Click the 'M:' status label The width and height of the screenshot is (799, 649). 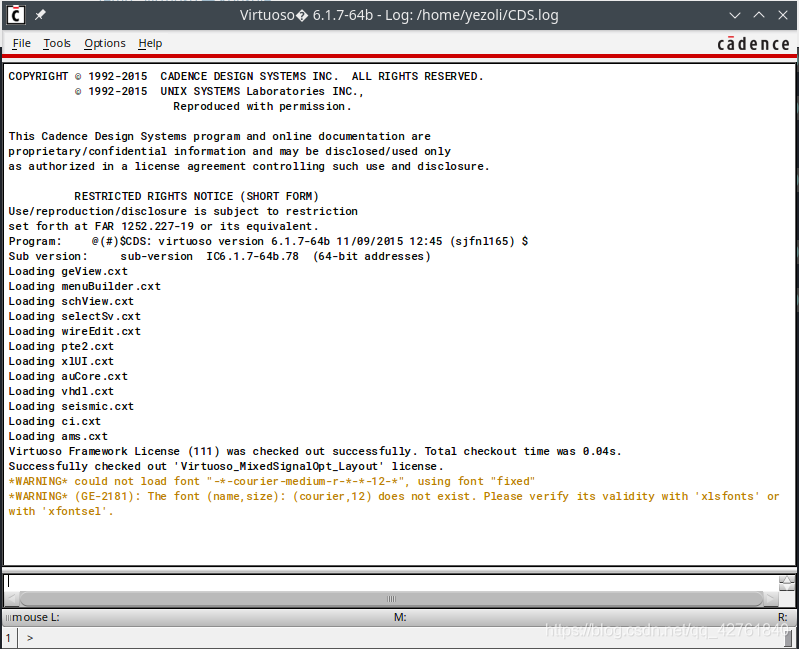(x=400, y=617)
